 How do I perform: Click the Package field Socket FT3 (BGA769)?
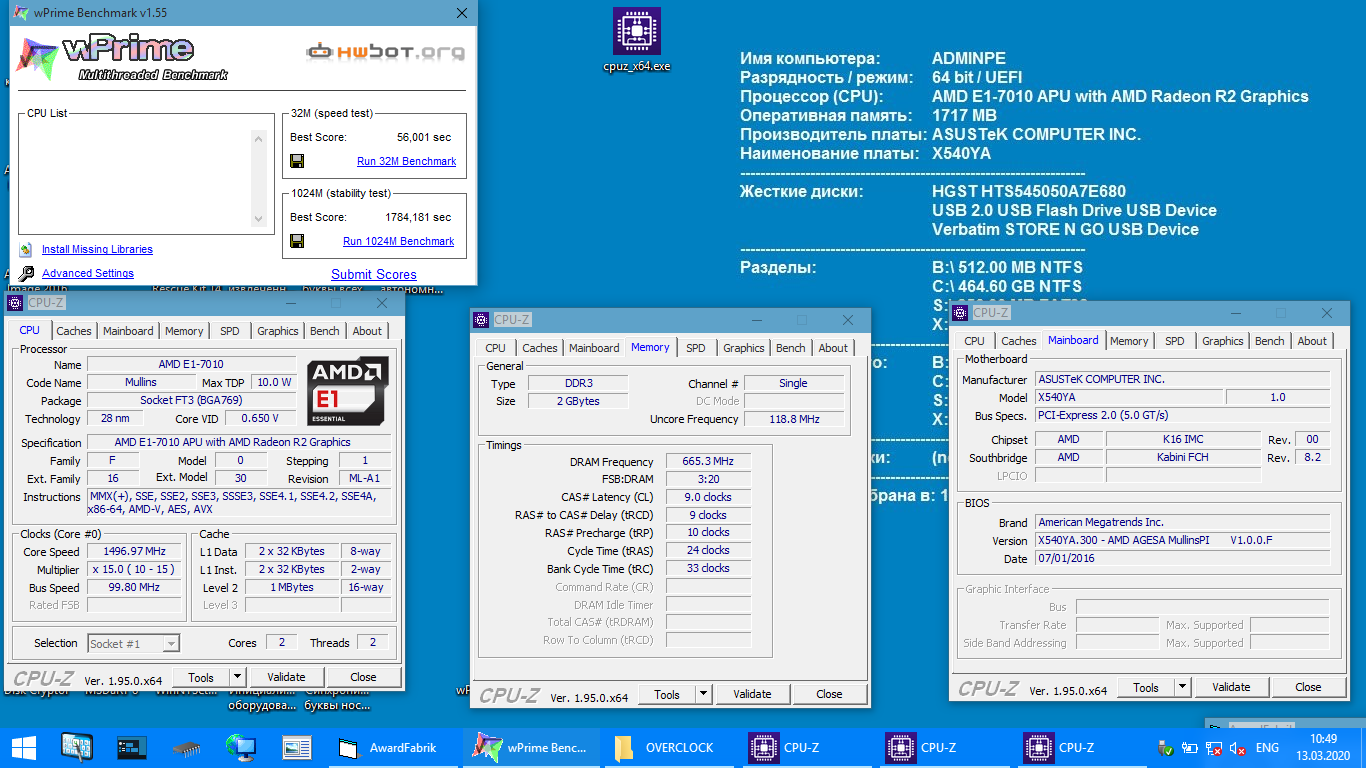coord(192,400)
